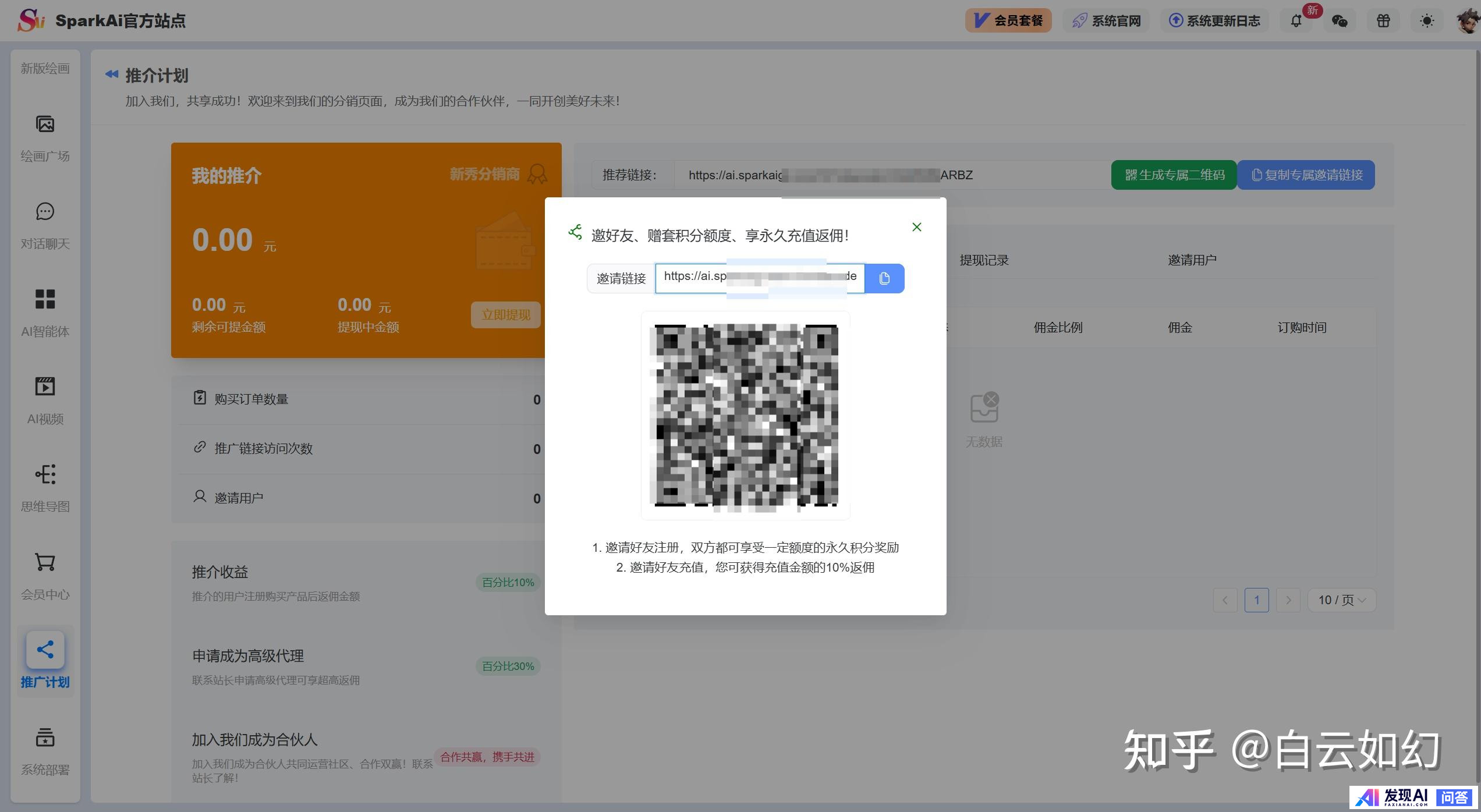Open 绘画广场 gallery in sidebar

45,139
